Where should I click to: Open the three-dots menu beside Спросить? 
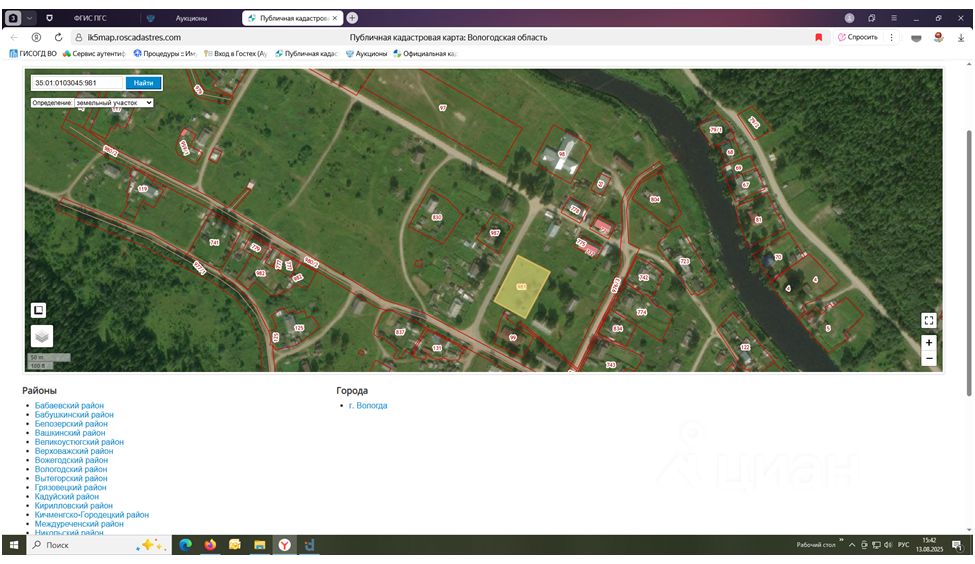[x=891, y=37]
